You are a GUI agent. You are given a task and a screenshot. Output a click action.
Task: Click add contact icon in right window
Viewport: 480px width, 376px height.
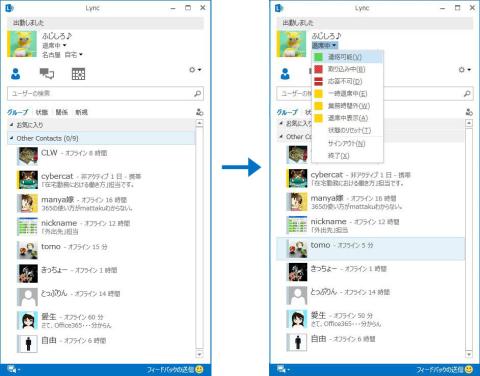point(469,112)
